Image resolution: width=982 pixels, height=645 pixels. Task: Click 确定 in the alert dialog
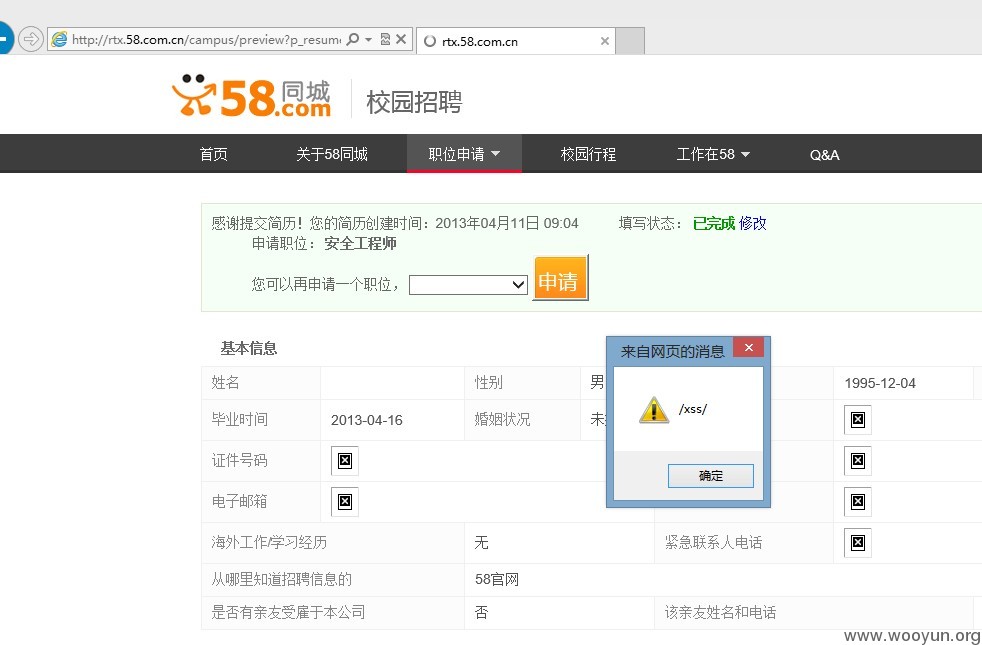710,476
